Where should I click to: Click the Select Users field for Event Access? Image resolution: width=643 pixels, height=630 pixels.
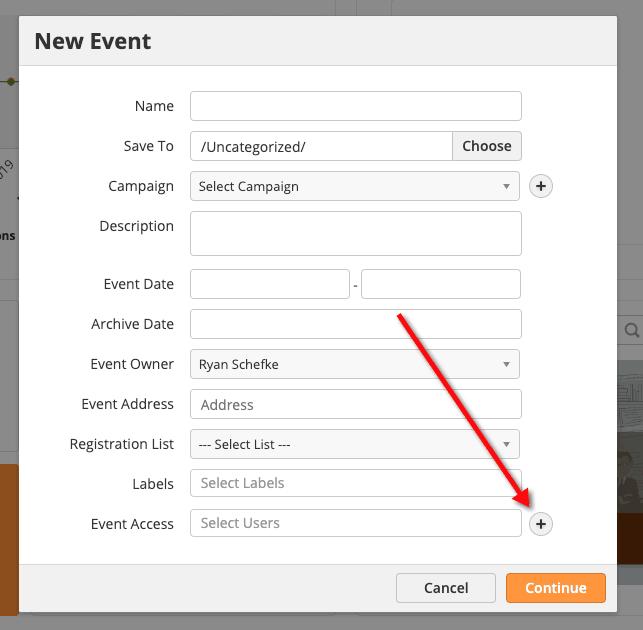coord(356,523)
